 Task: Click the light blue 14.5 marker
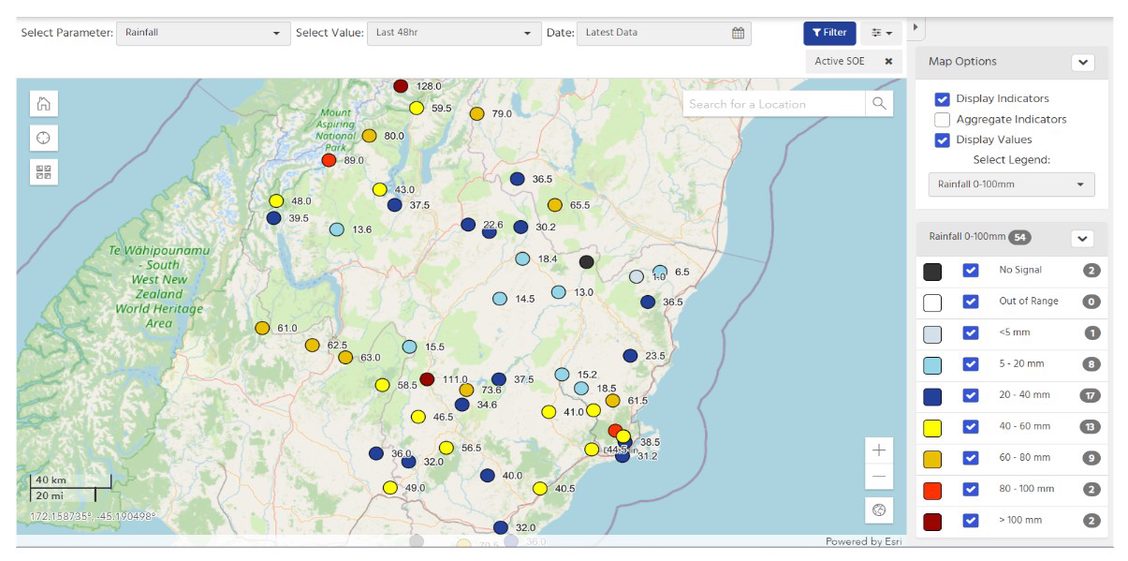coord(500,298)
